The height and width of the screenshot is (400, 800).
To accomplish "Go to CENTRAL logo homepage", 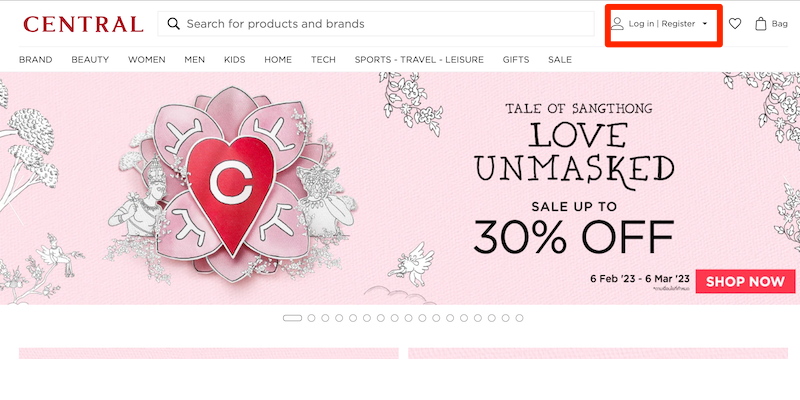I will coord(83,24).
